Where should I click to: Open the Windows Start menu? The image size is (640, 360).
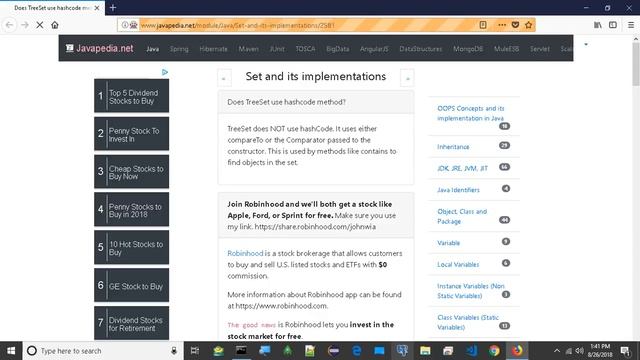[11, 351]
